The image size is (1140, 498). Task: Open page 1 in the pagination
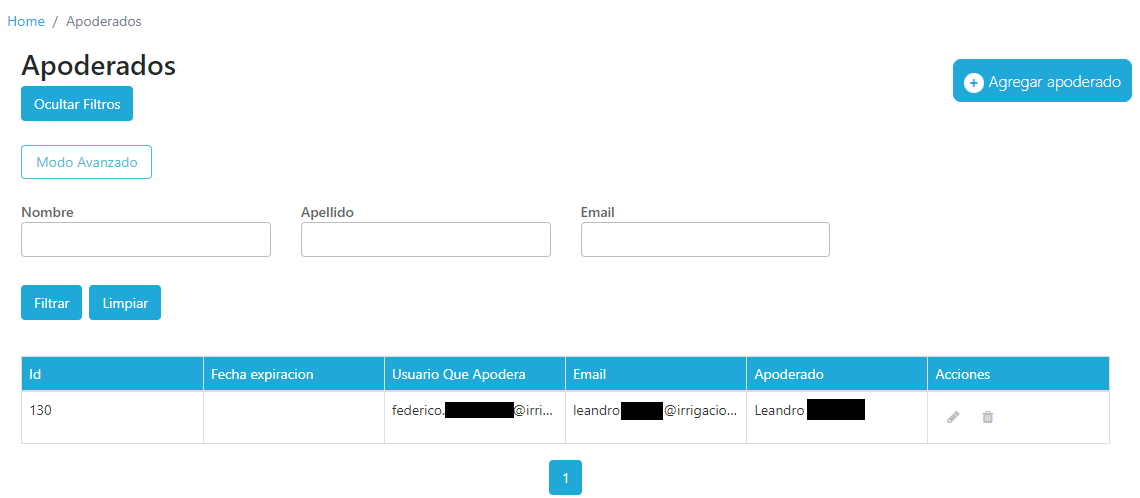pos(565,478)
